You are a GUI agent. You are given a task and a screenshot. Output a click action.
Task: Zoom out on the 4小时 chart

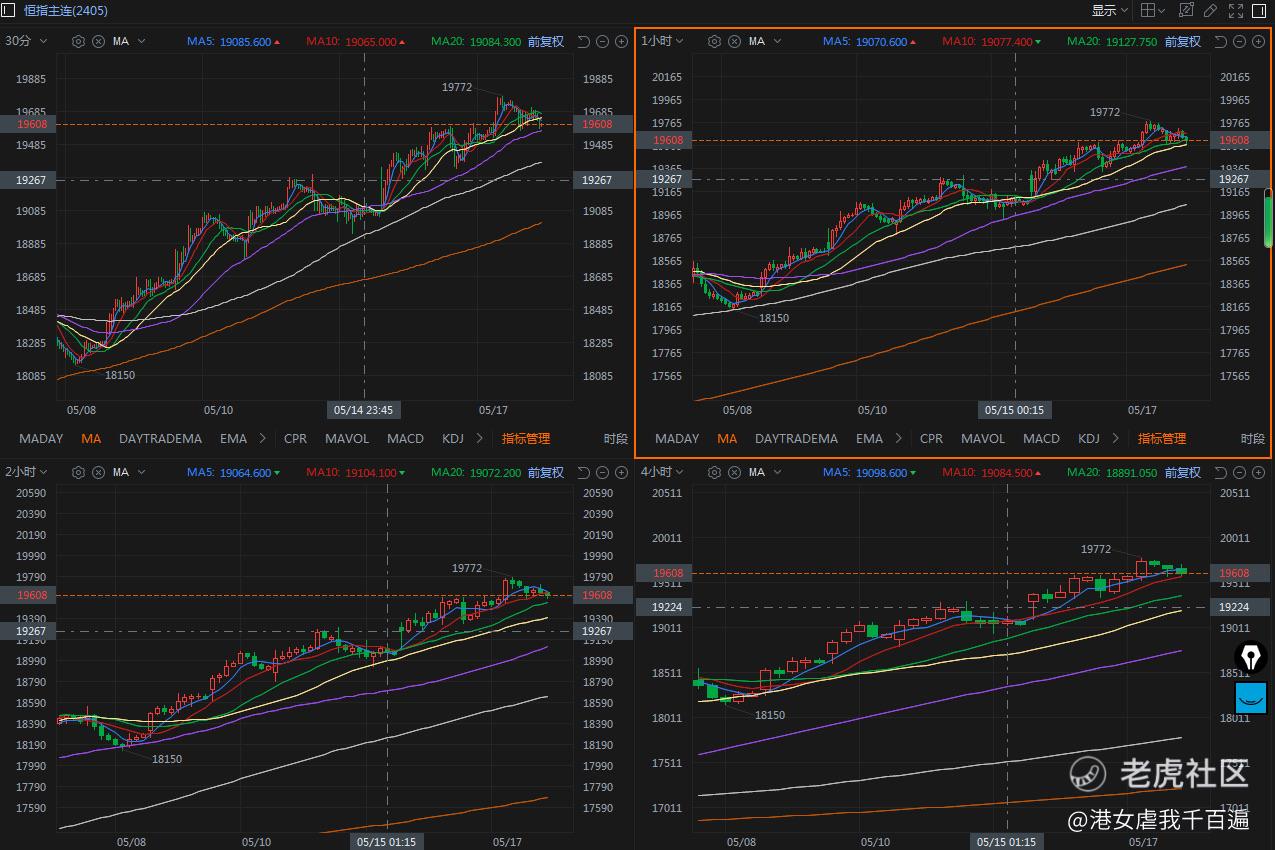pyautogui.click(x=1239, y=472)
